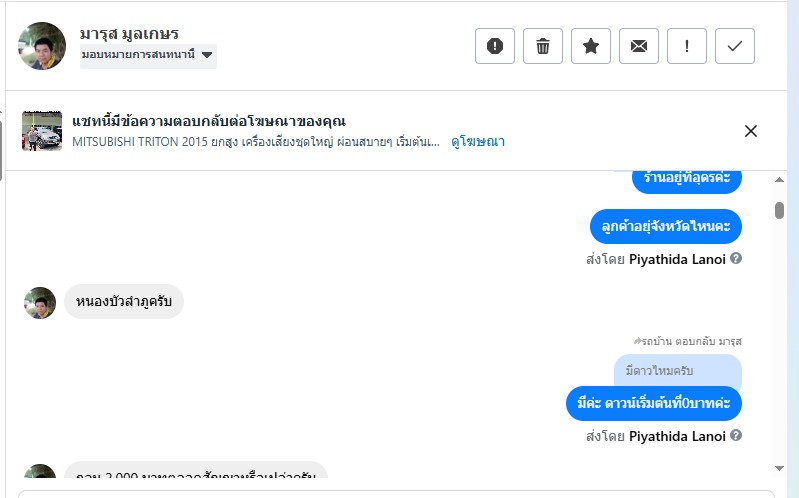
Task: Star this conversation for follow-up
Action: 591,46
